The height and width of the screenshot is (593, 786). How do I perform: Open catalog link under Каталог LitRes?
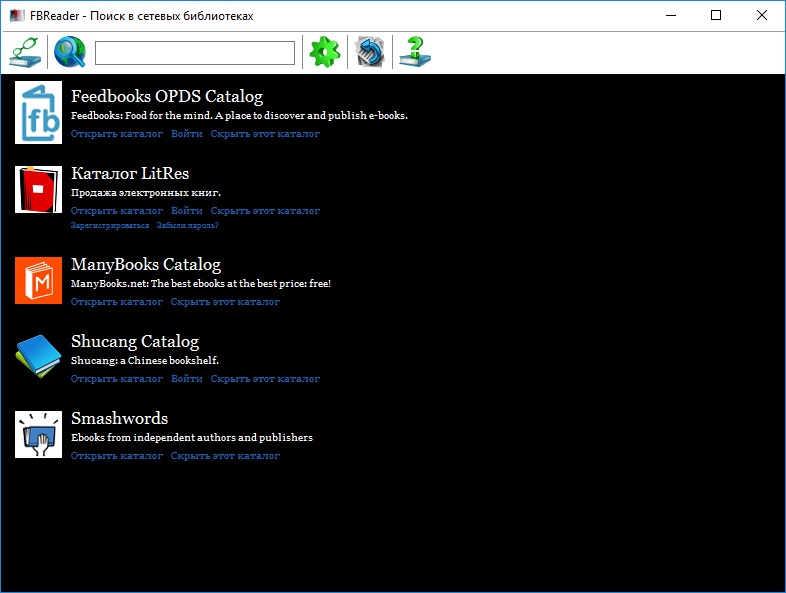tap(117, 211)
